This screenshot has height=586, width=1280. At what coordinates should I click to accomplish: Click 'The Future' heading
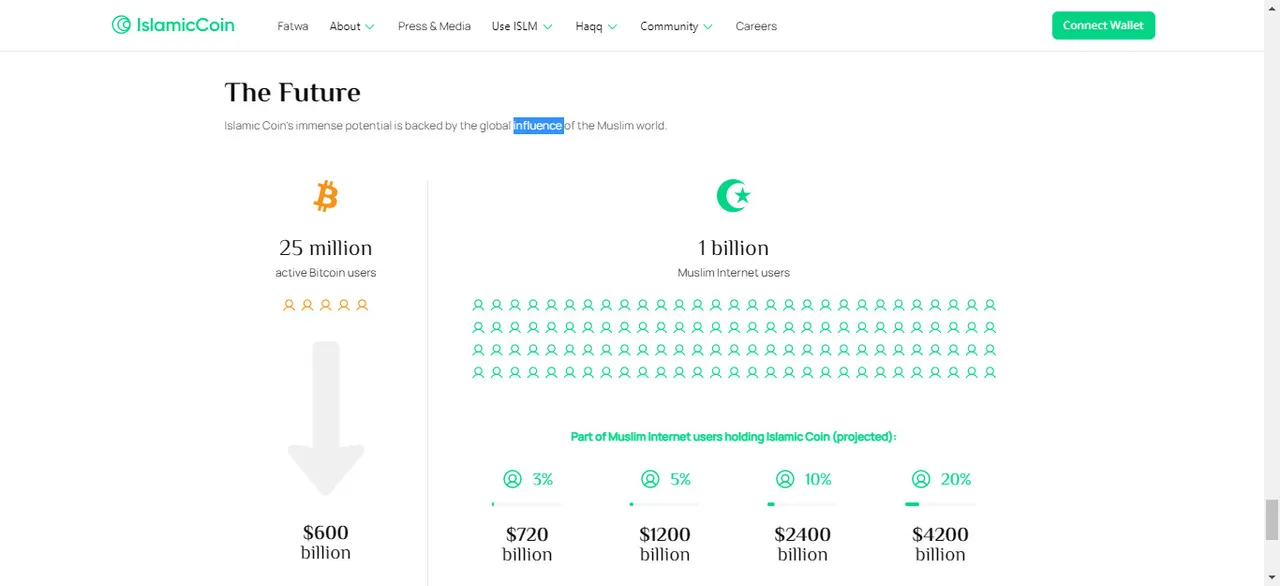[292, 92]
